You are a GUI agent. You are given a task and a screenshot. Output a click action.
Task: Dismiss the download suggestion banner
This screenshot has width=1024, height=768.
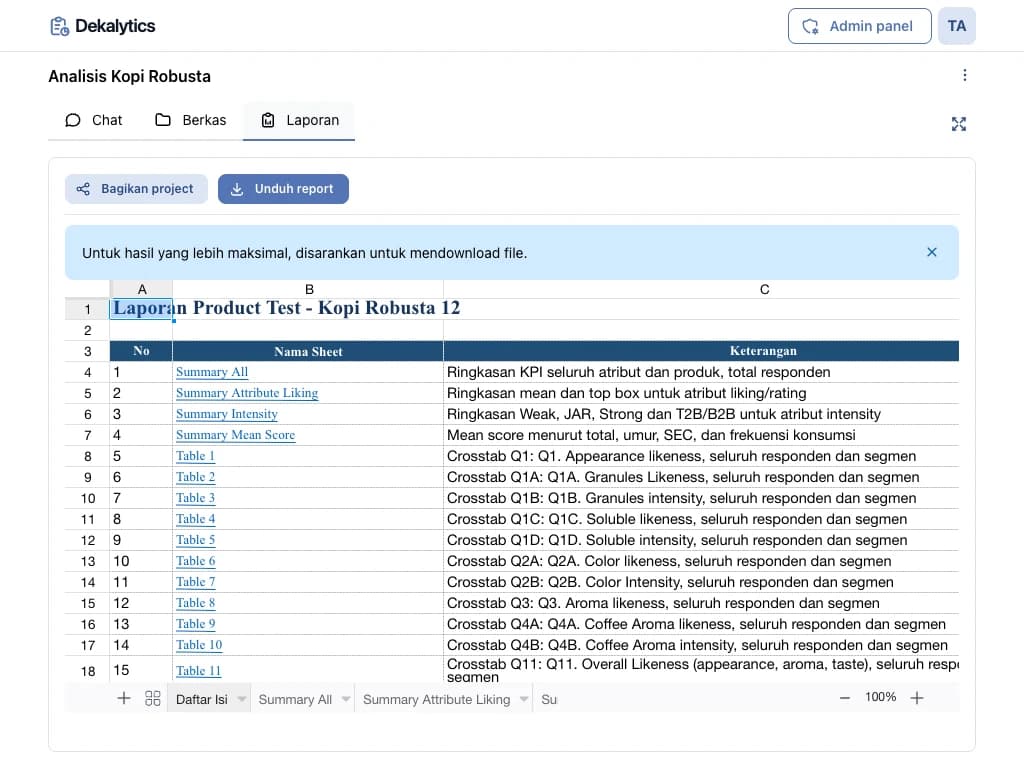[x=932, y=252]
